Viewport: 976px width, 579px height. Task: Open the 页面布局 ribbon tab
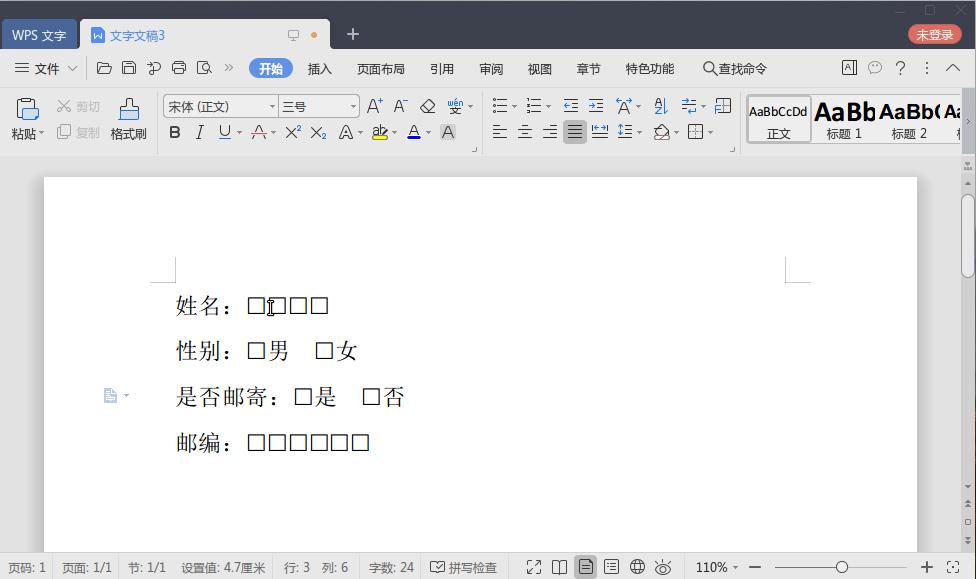pos(381,68)
